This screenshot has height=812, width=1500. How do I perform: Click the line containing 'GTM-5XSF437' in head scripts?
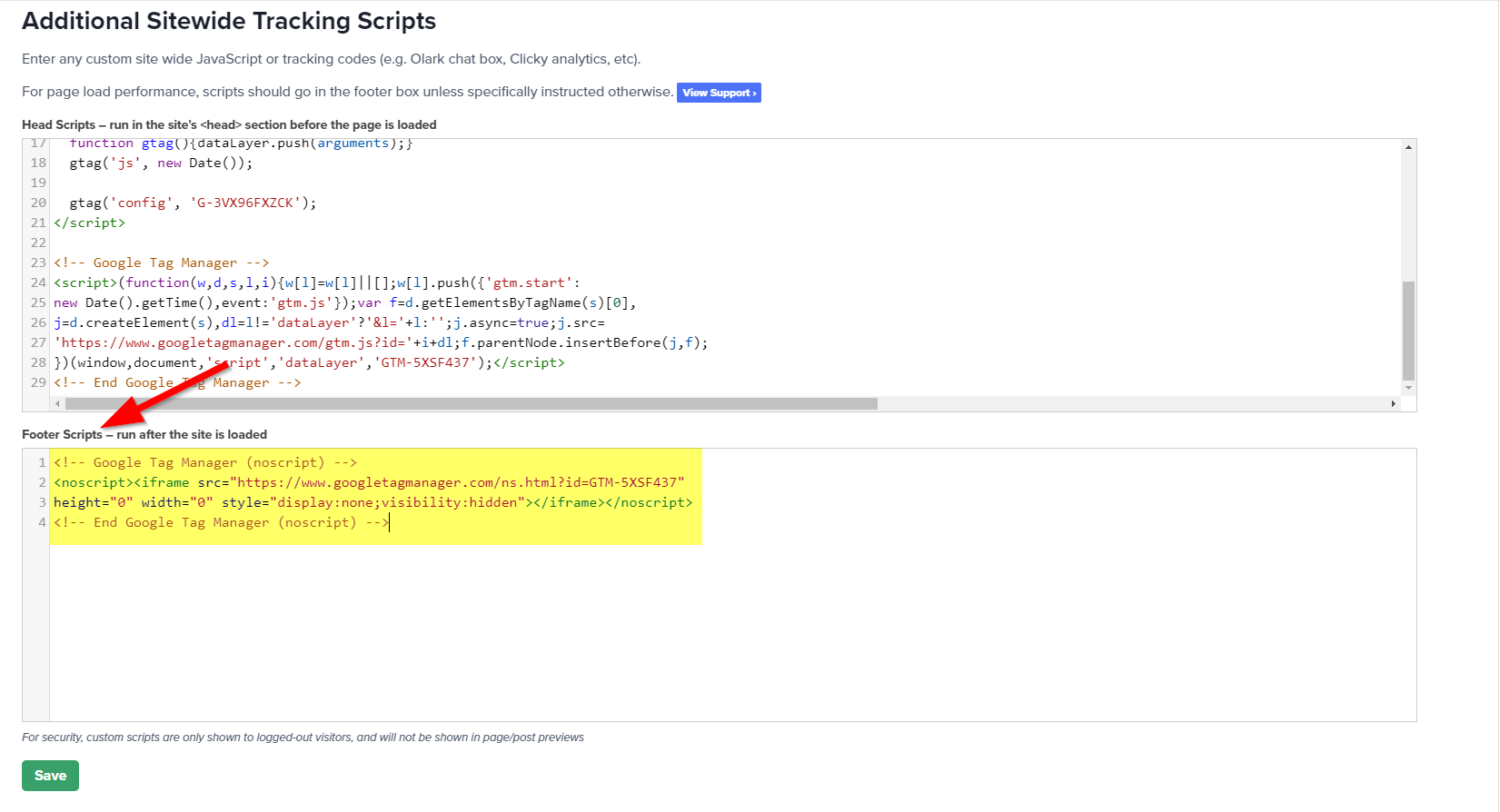tap(309, 362)
